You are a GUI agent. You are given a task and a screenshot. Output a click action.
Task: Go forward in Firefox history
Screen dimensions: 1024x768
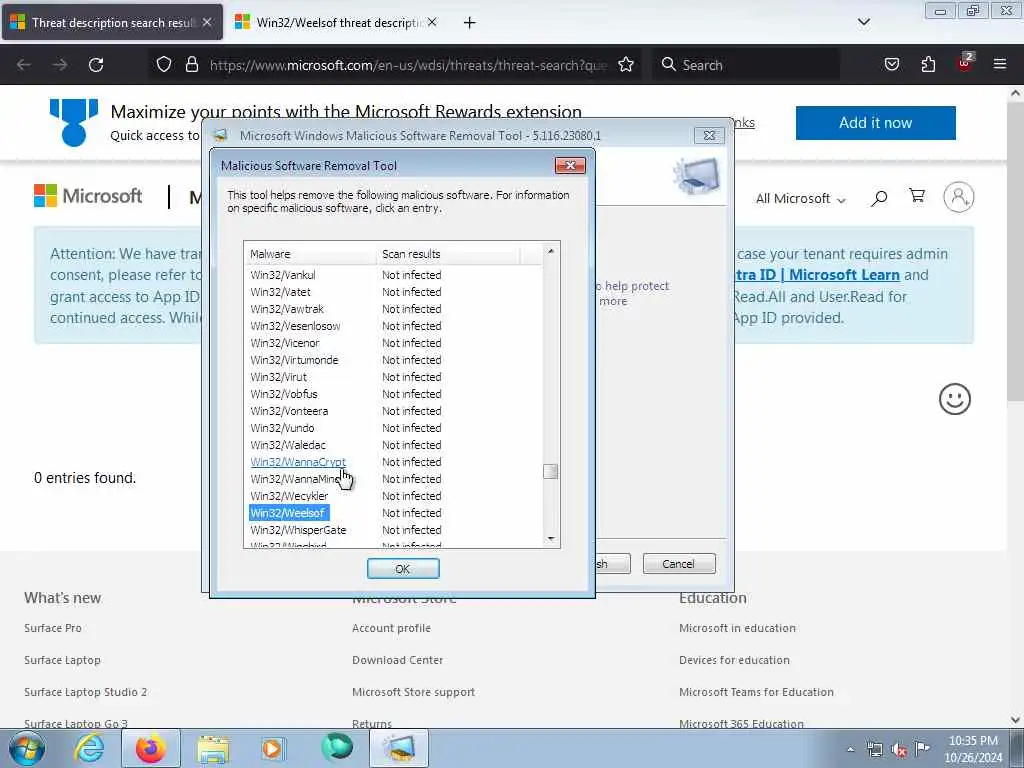point(60,65)
